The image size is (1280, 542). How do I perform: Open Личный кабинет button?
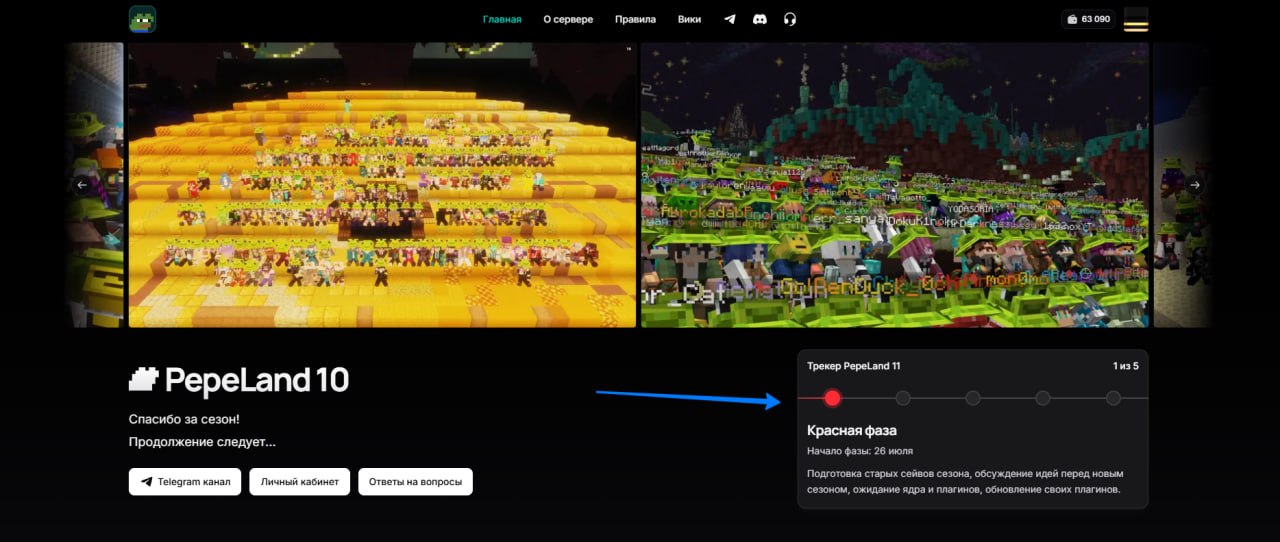point(300,482)
